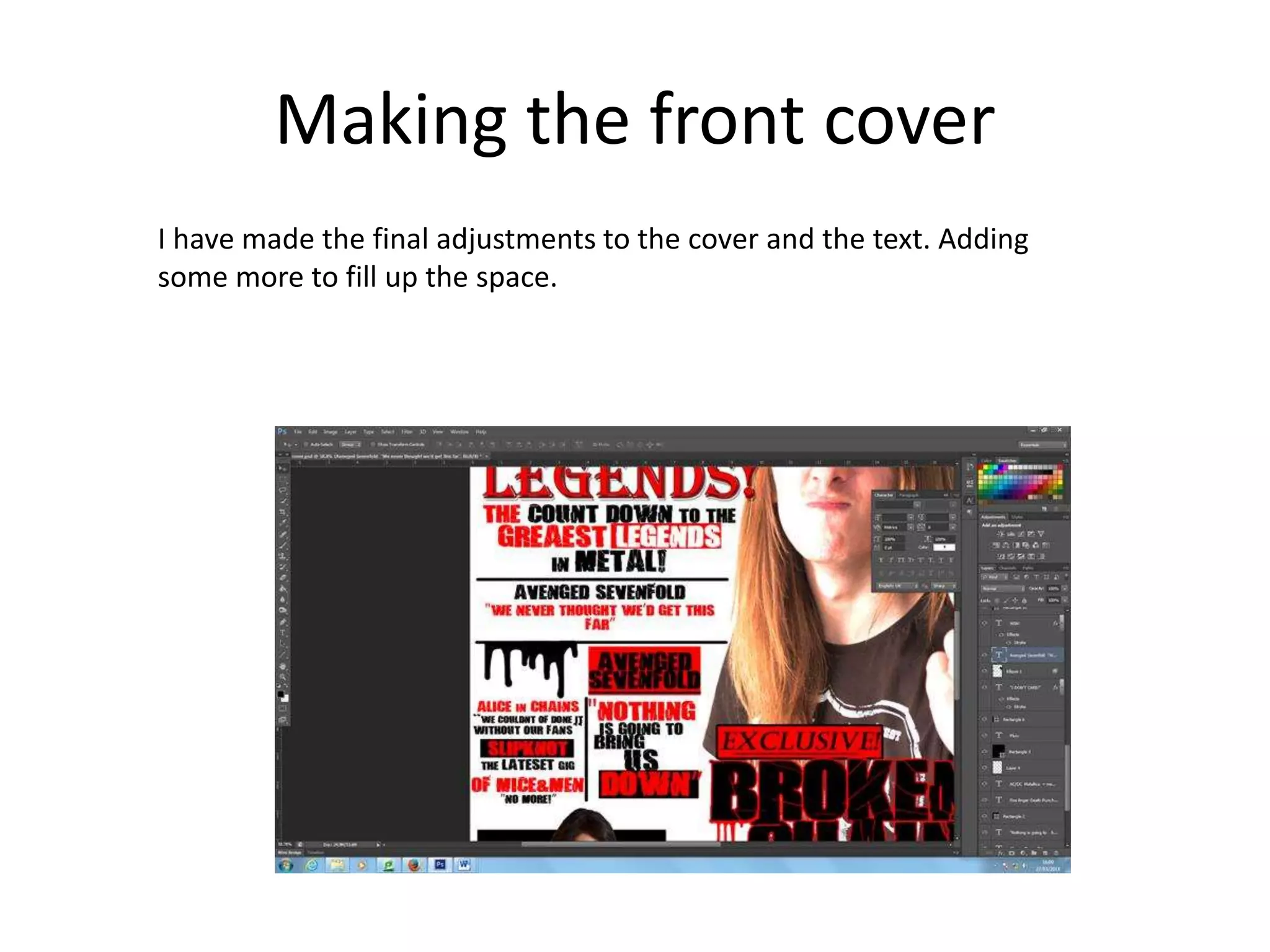Click the Character panel text color swatch

pos(943,547)
